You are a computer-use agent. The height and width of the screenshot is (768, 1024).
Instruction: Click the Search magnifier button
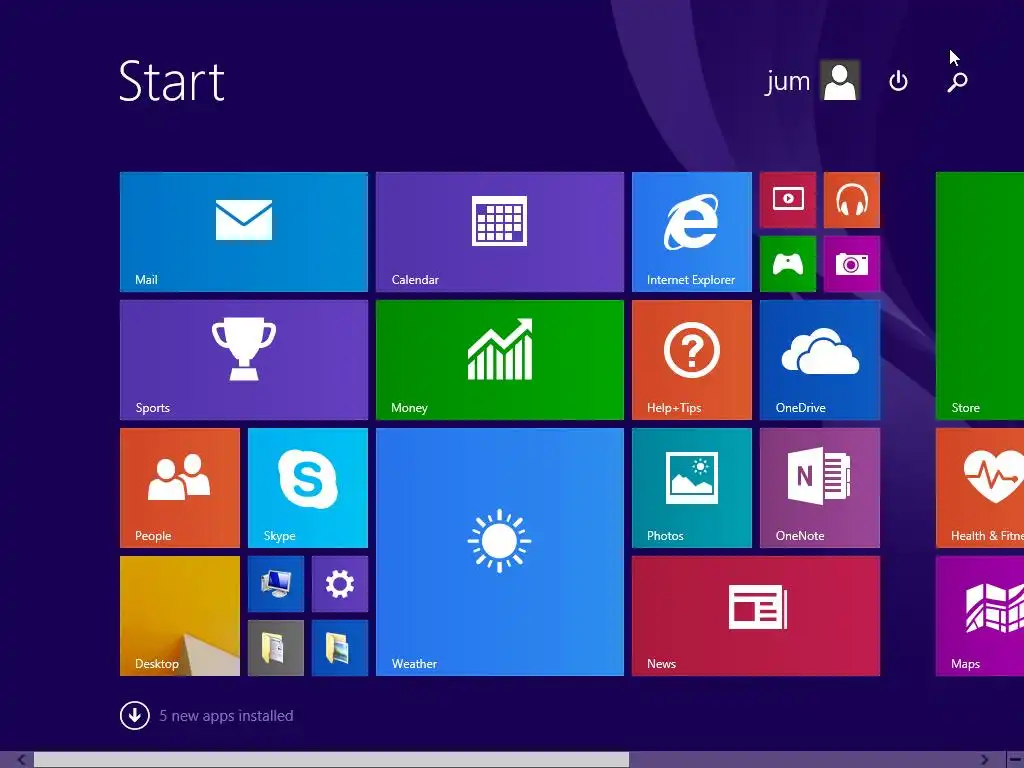coord(957,82)
